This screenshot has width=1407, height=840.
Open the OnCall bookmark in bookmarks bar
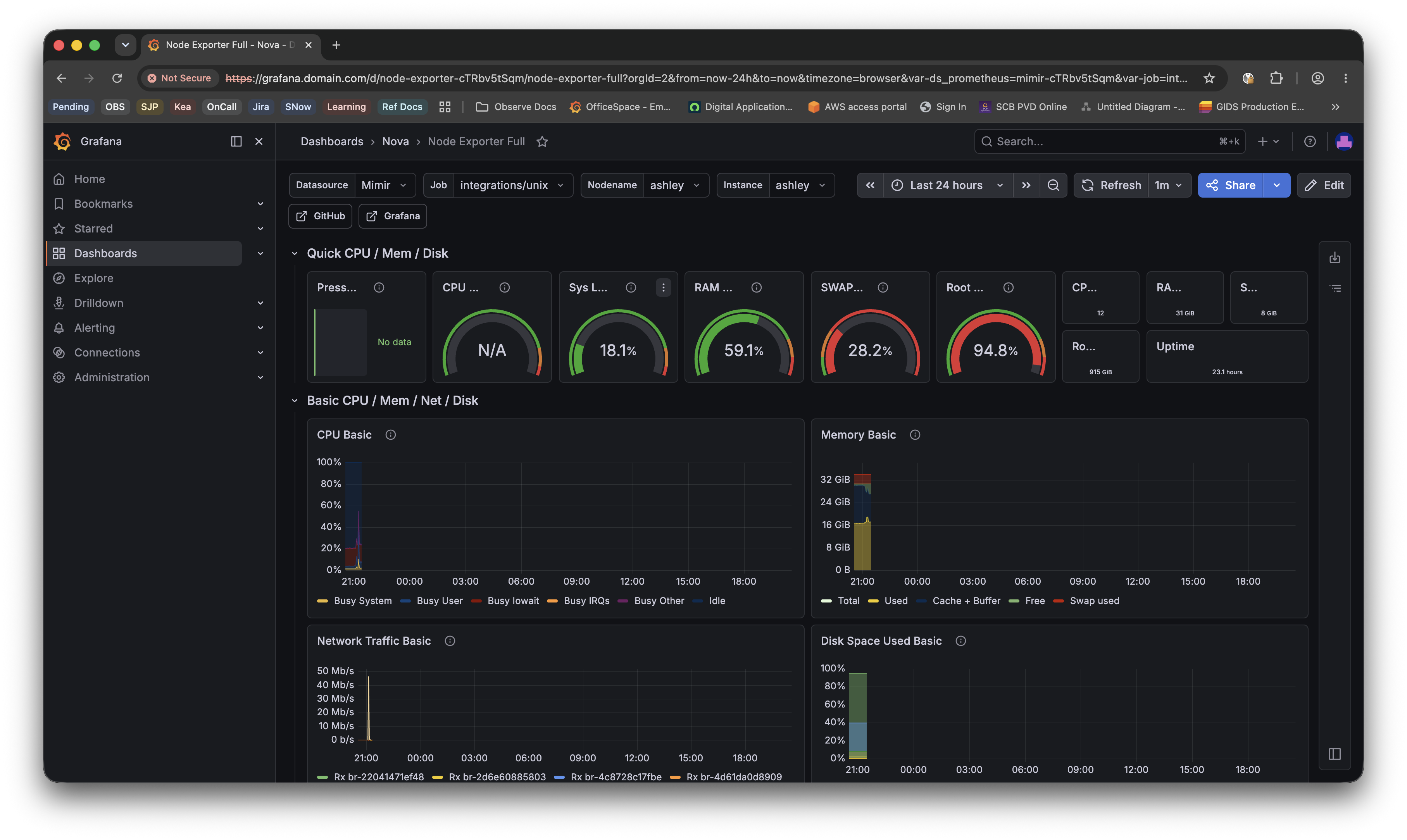point(221,107)
